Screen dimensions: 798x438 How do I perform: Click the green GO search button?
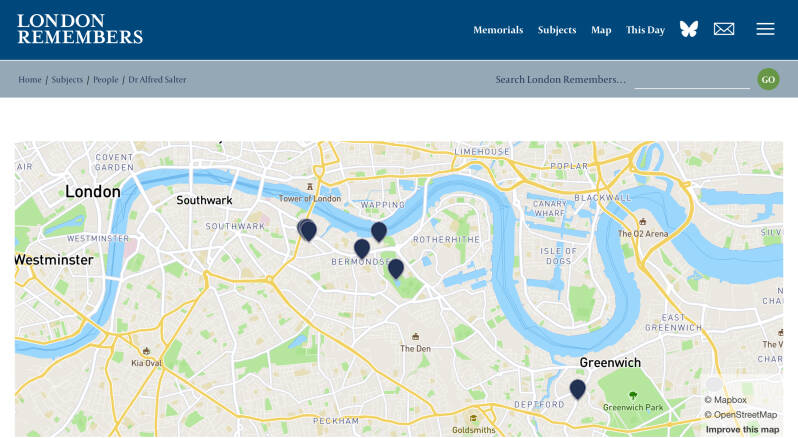(768, 79)
